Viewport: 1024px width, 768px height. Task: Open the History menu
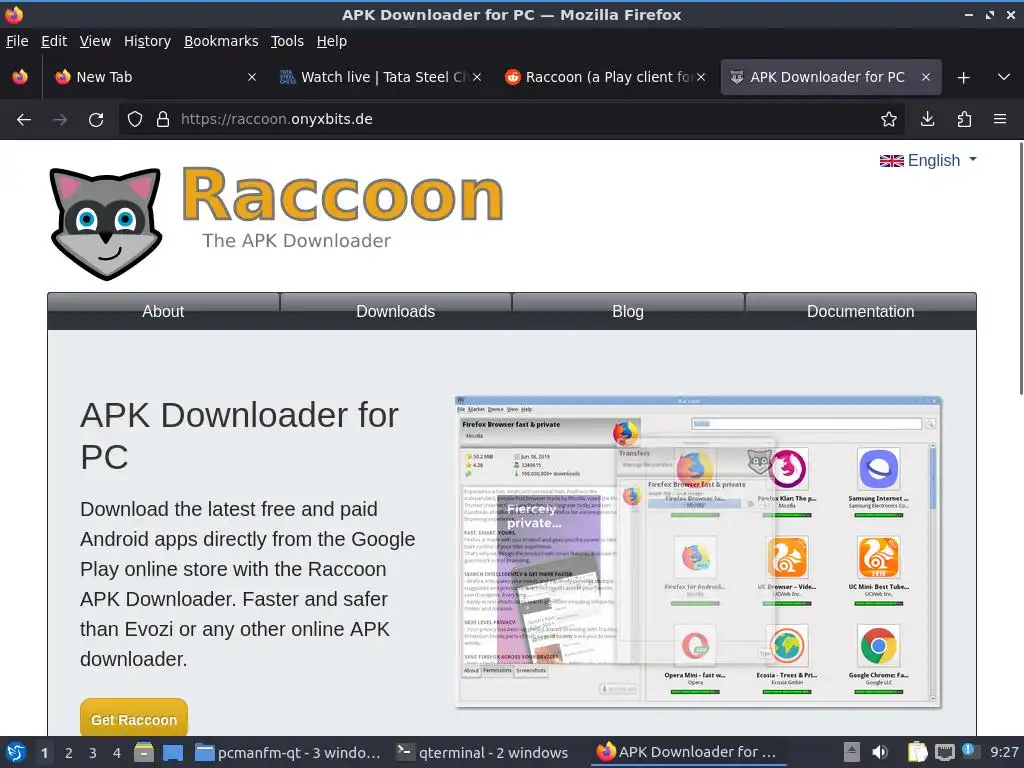(148, 41)
